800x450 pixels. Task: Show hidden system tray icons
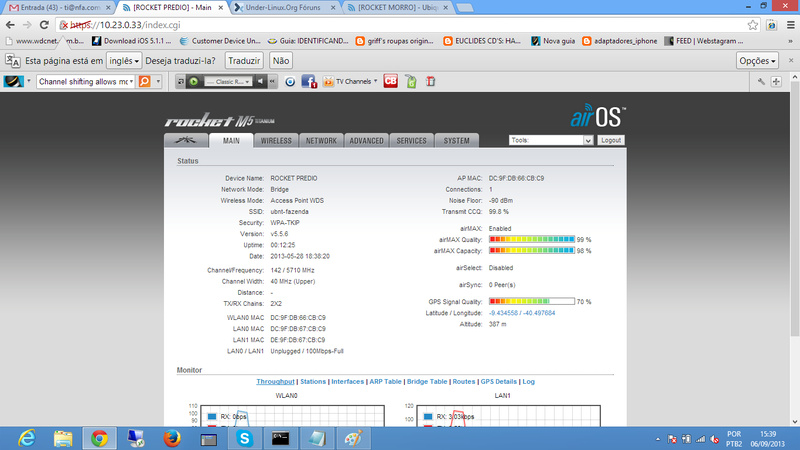coord(658,439)
